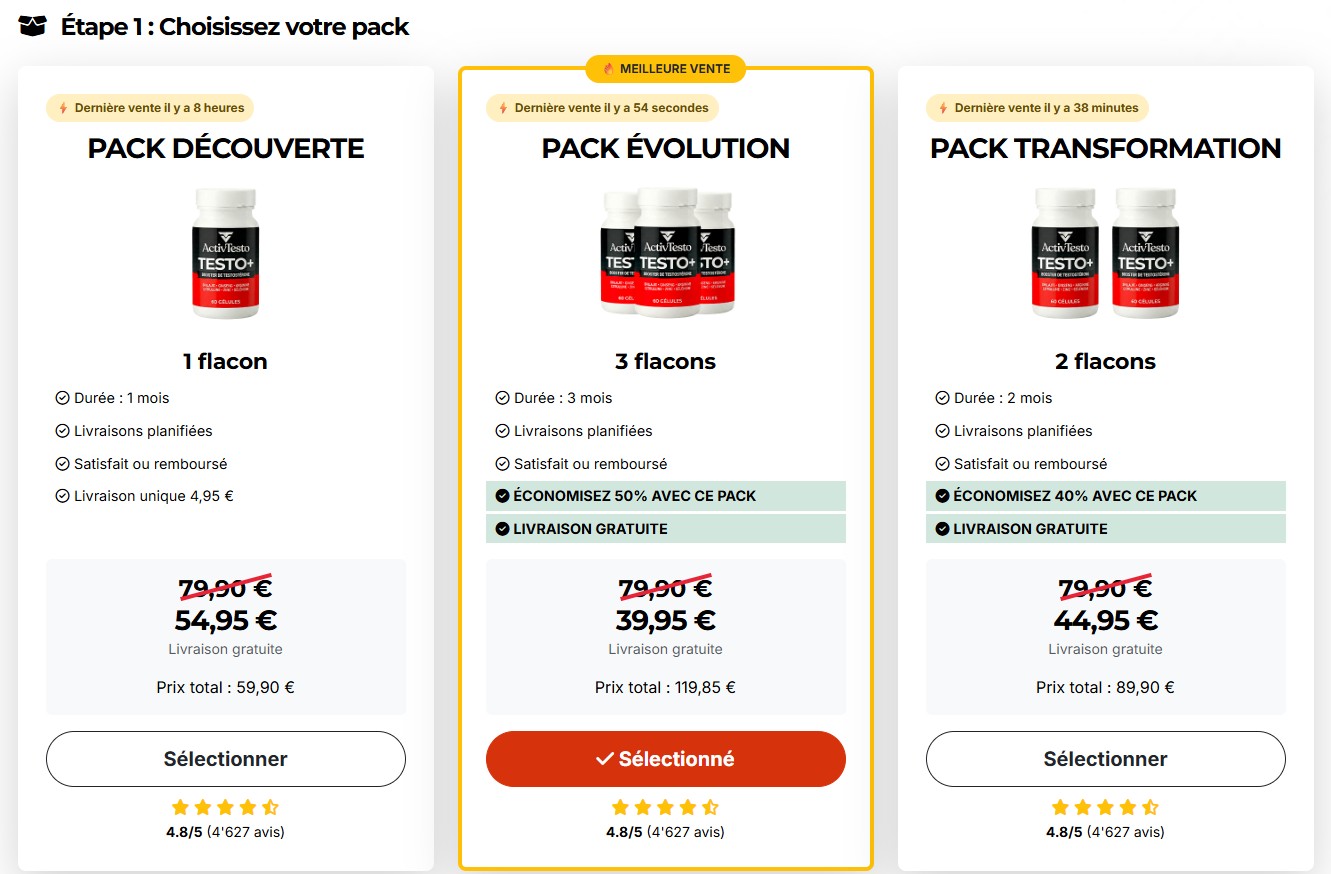Click the package box icon beside Étape 1
This screenshot has height=874, width=1331.
pyautogui.click(x=31, y=26)
